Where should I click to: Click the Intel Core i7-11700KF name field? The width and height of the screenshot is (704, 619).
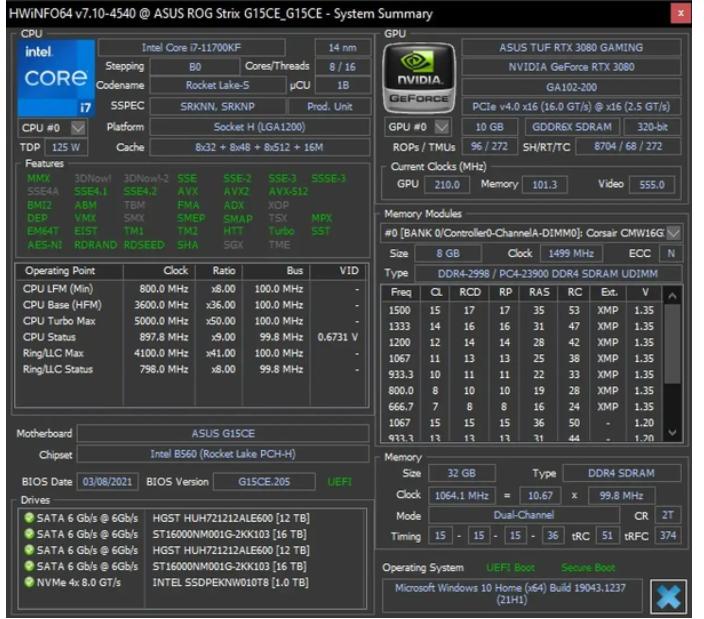tap(191, 48)
